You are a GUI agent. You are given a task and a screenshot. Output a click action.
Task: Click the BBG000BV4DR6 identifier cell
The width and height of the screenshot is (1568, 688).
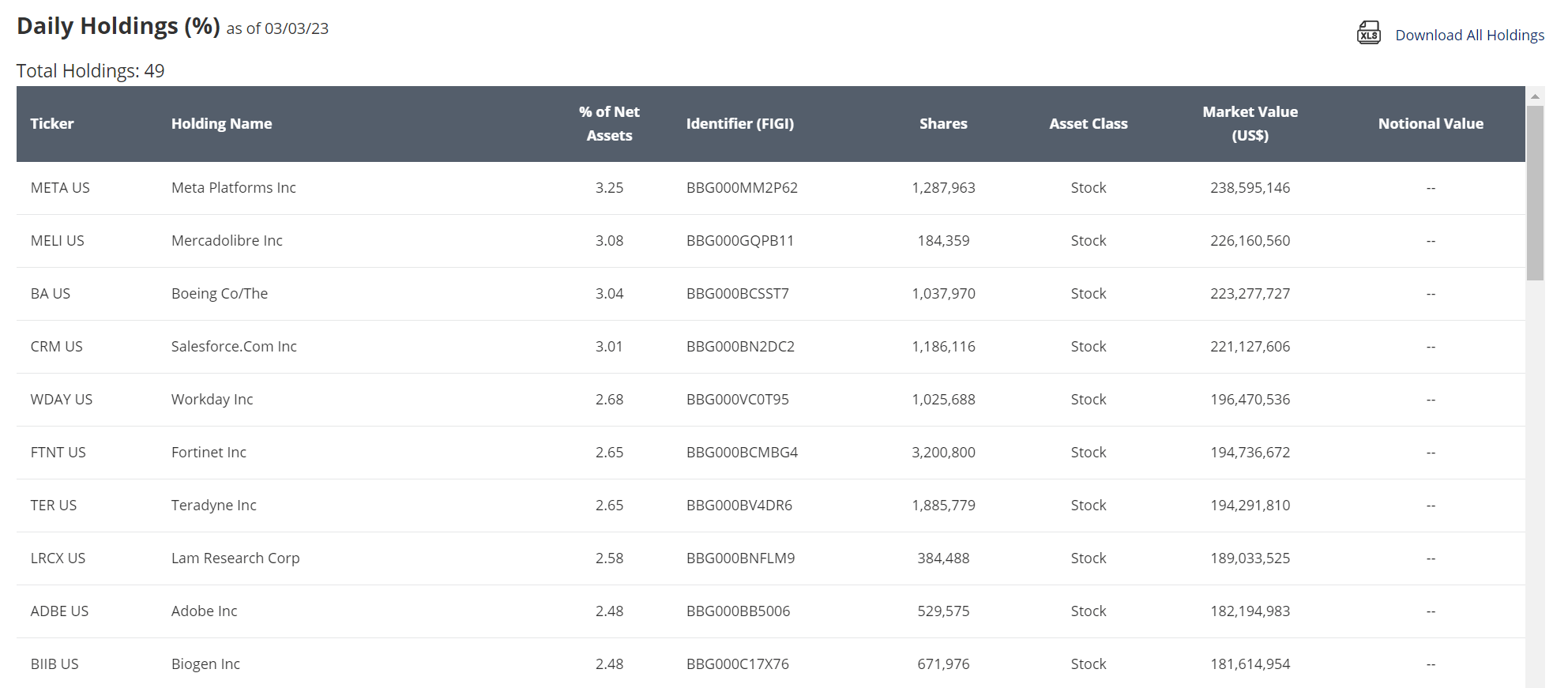(739, 506)
